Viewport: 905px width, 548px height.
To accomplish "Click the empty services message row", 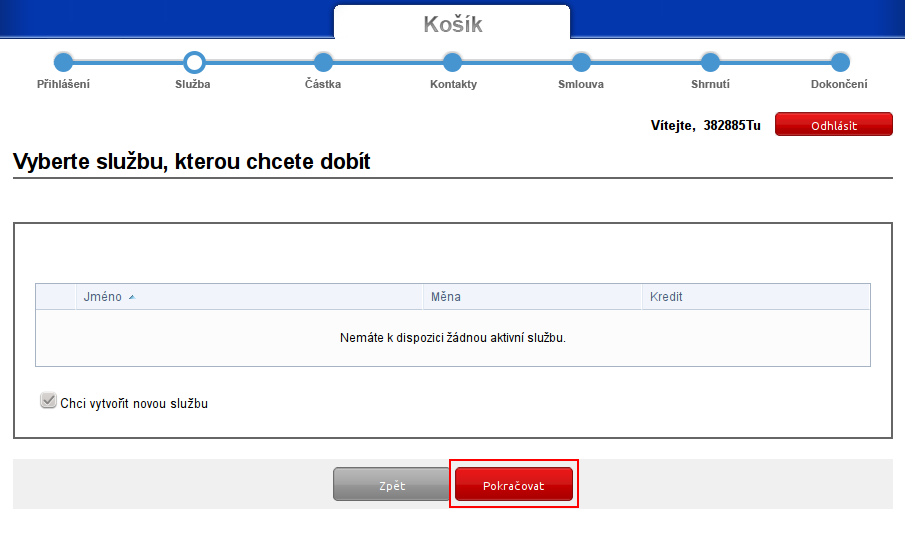I will click(x=453, y=338).
